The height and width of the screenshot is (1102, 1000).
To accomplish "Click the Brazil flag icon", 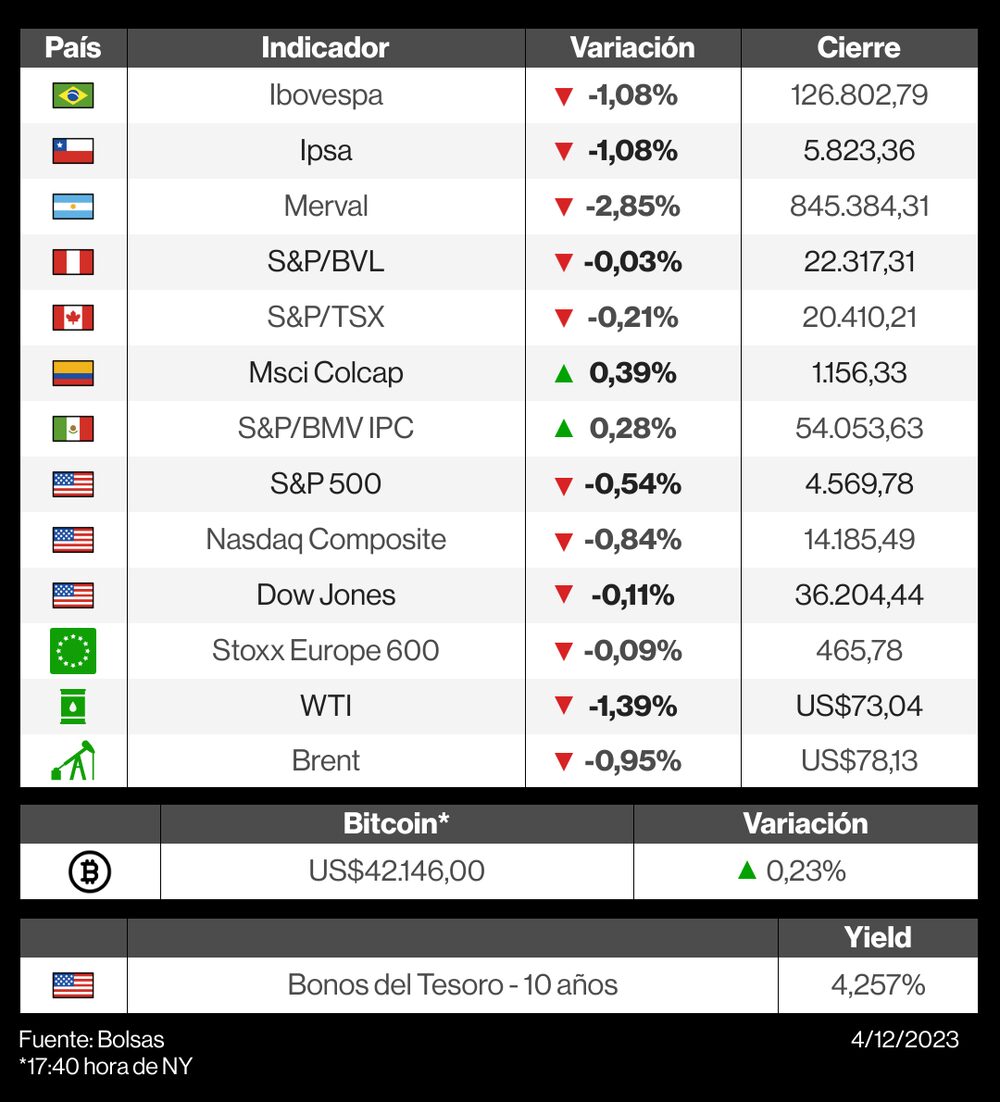I will click(73, 95).
